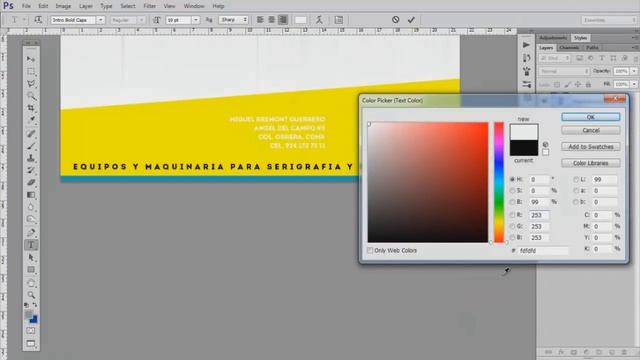Select the History Brush tool
Viewport: 640px width, 360px height.
click(31, 170)
